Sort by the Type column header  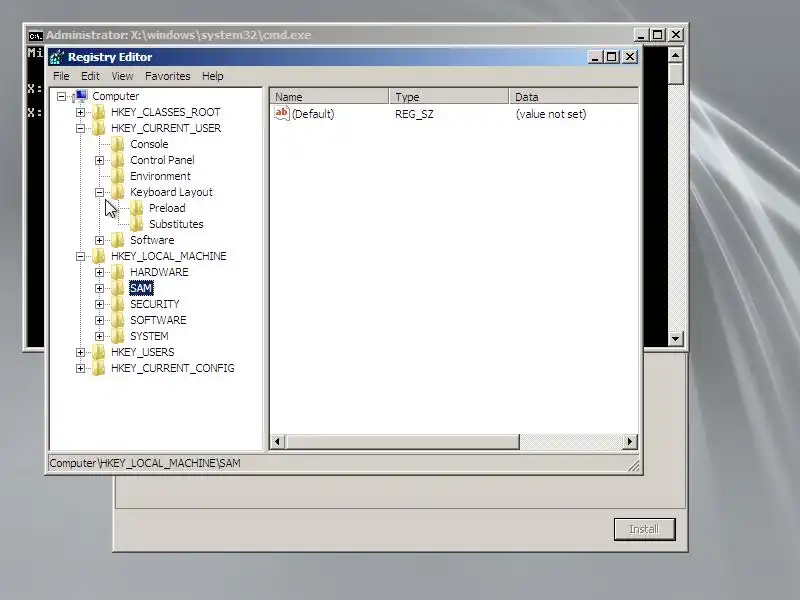(x=449, y=96)
